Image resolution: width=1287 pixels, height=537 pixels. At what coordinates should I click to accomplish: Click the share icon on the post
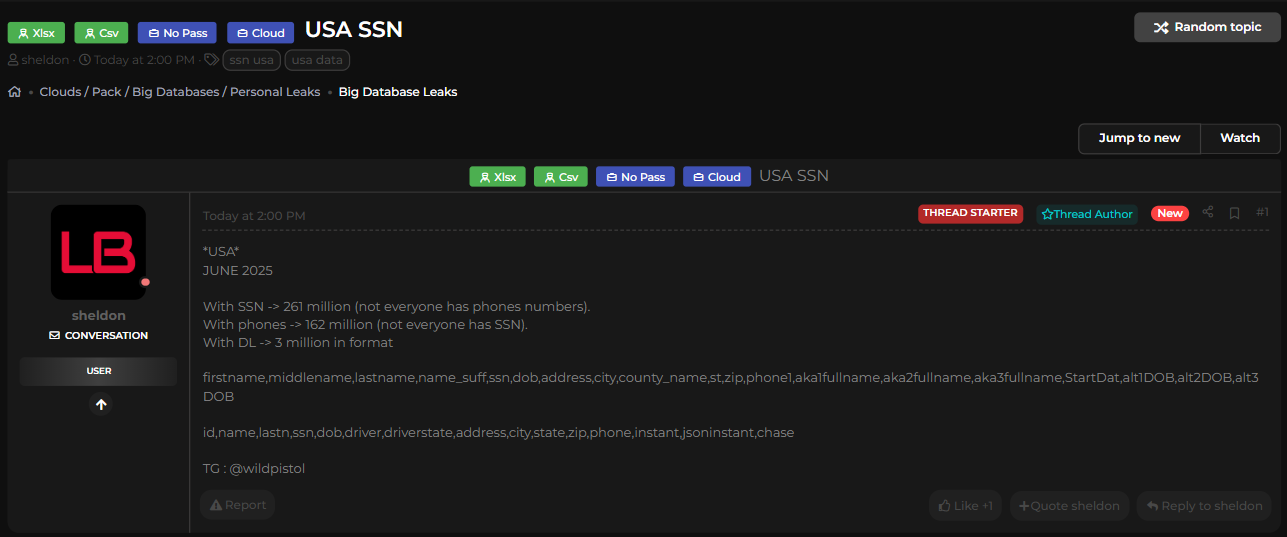(x=1208, y=213)
